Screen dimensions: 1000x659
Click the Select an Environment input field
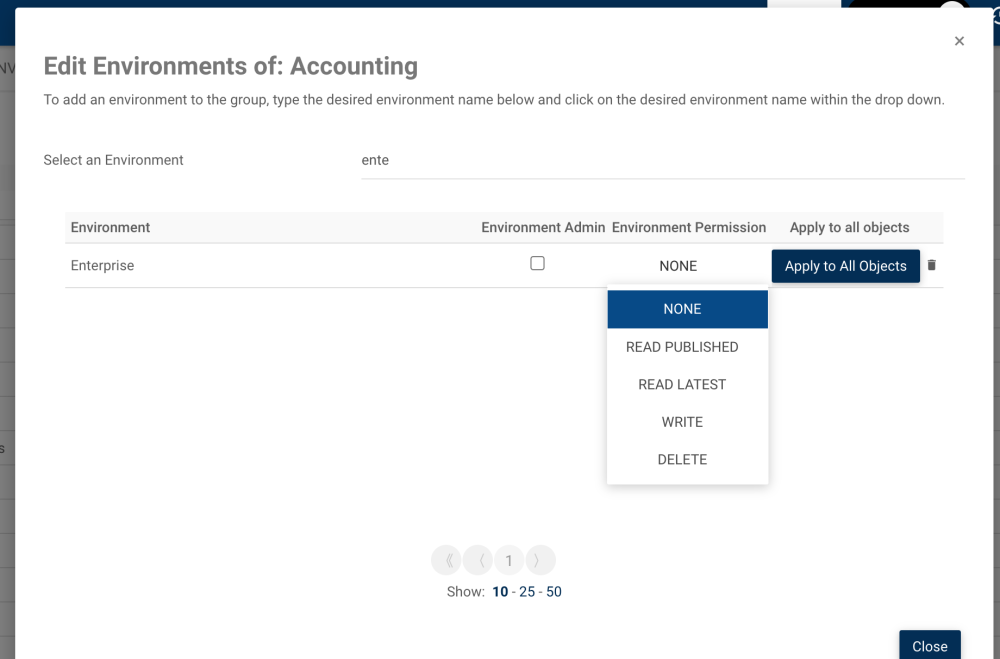coord(662,161)
